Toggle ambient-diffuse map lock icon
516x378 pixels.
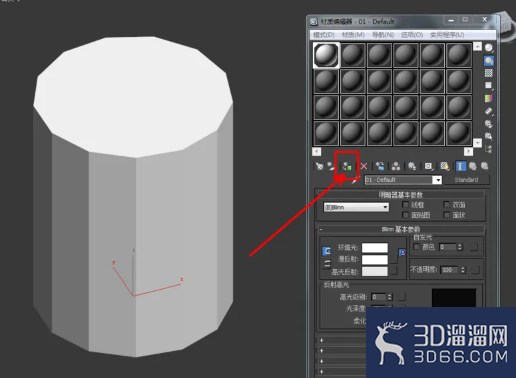[402, 252]
